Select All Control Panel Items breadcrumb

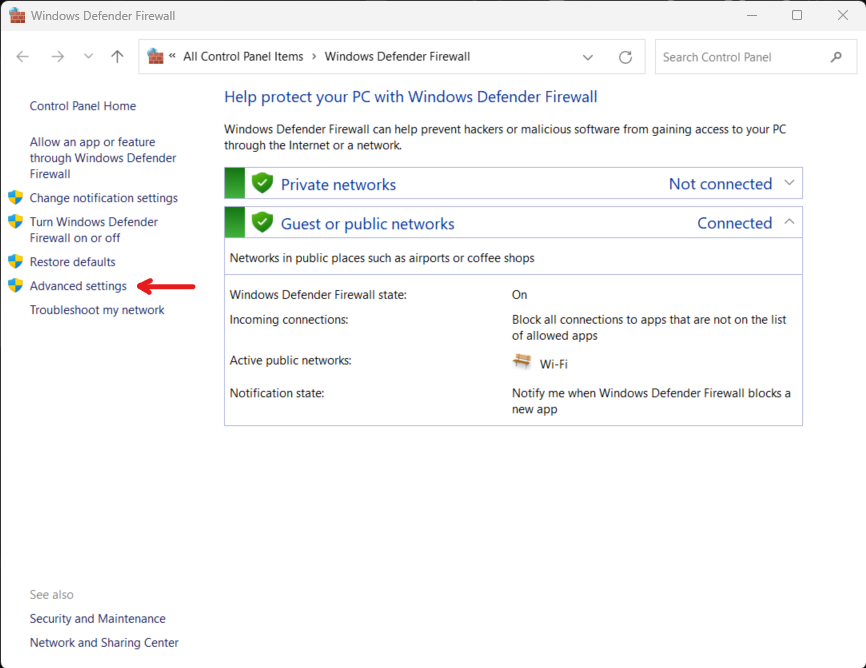(x=243, y=56)
